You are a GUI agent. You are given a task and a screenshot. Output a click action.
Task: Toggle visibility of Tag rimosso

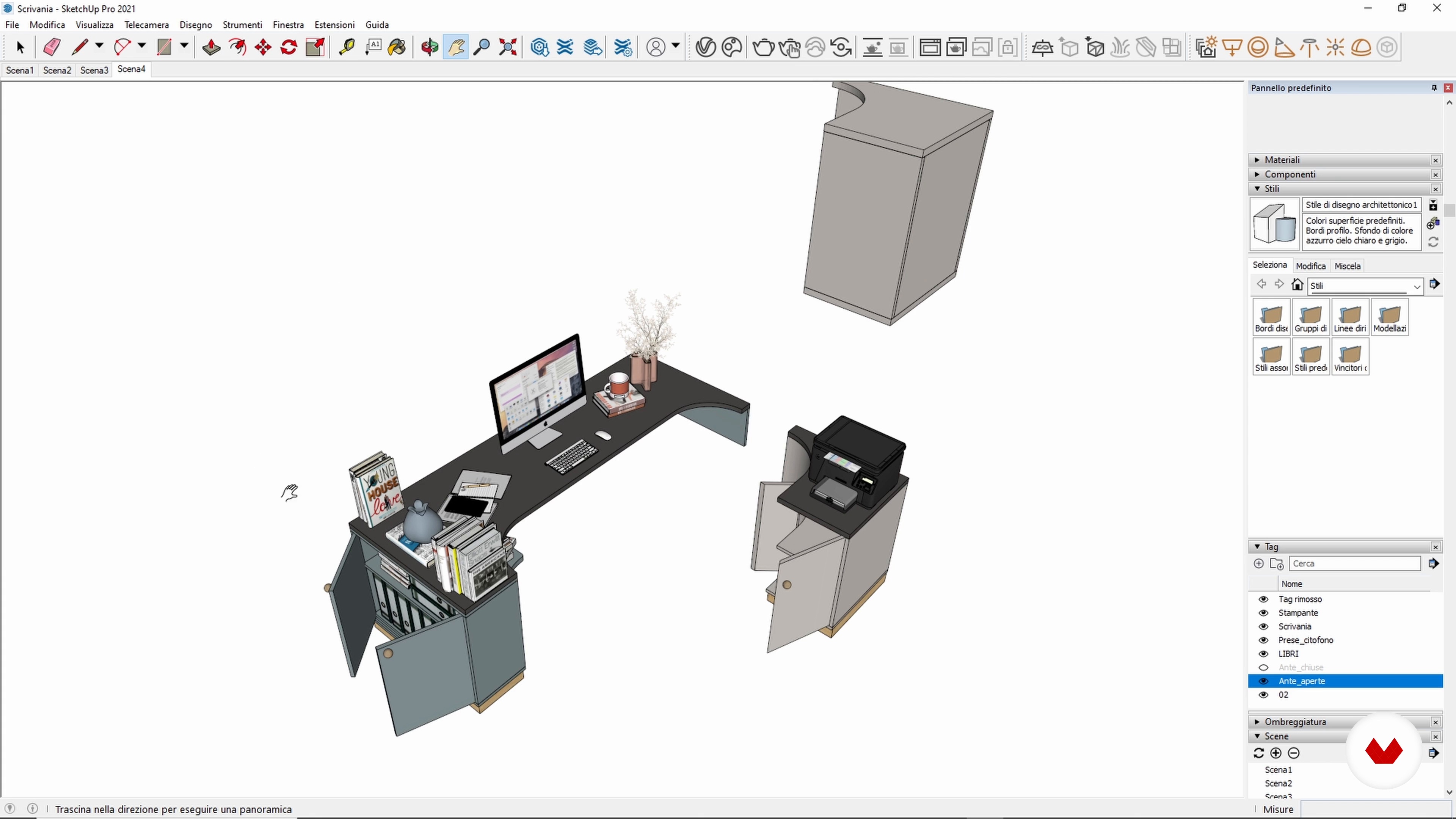point(1263,599)
